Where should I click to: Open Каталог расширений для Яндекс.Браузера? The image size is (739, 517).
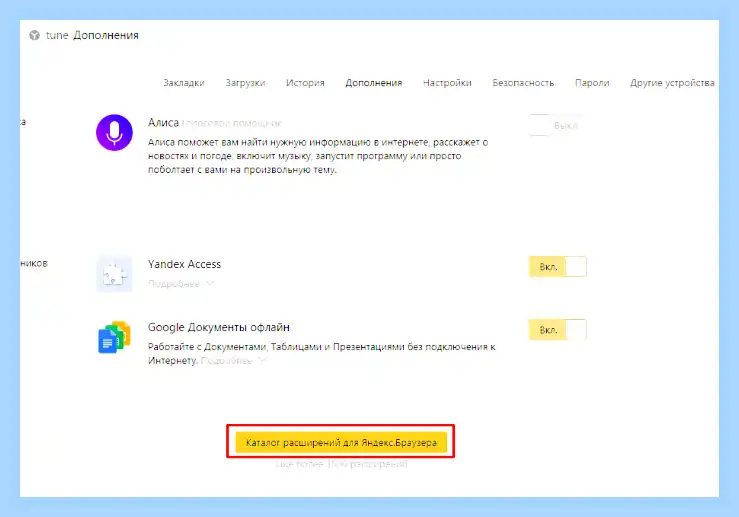tap(341, 443)
